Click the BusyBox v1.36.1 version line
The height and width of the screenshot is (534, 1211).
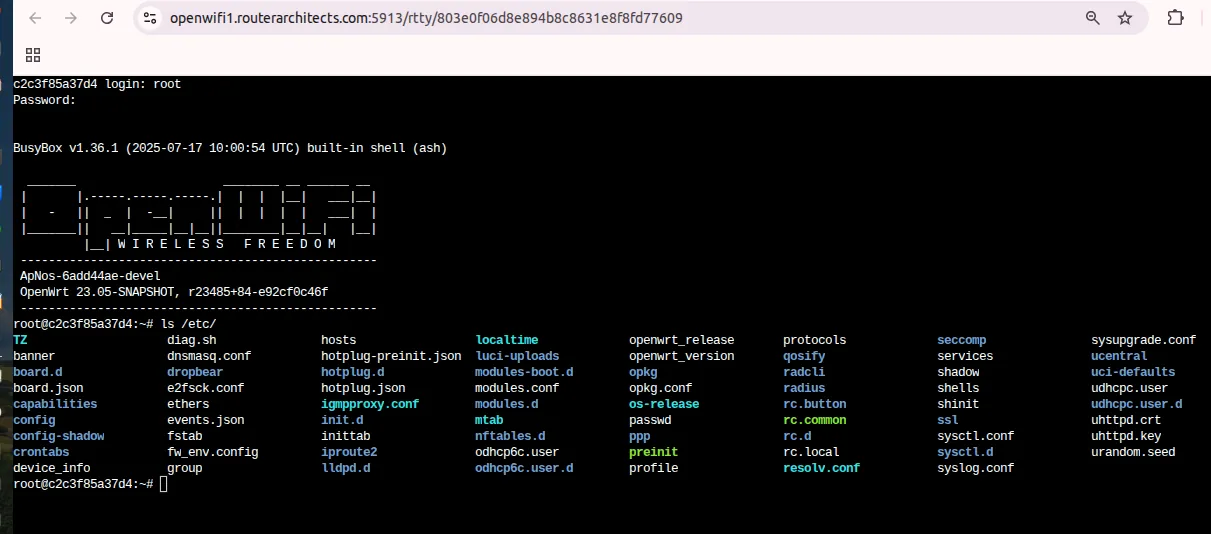[230, 148]
